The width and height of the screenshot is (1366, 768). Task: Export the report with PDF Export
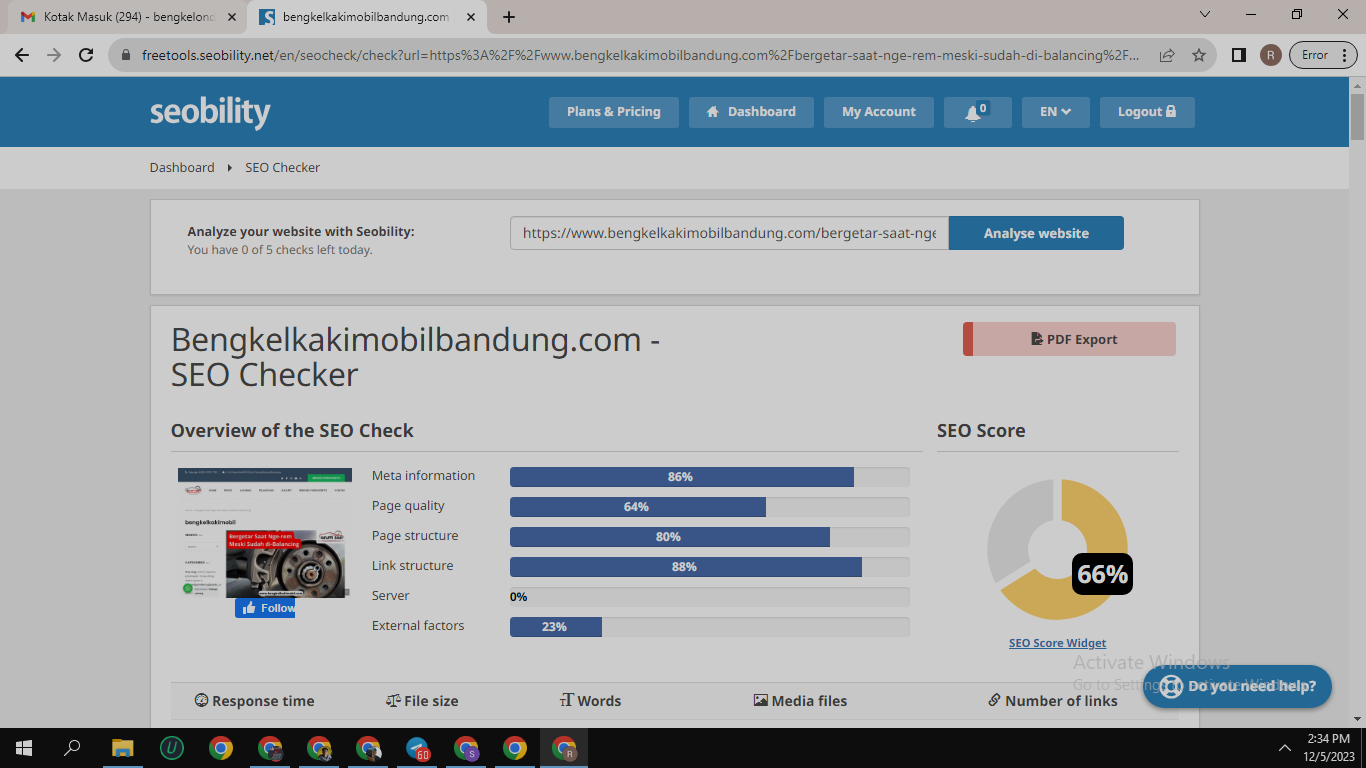(x=1069, y=339)
